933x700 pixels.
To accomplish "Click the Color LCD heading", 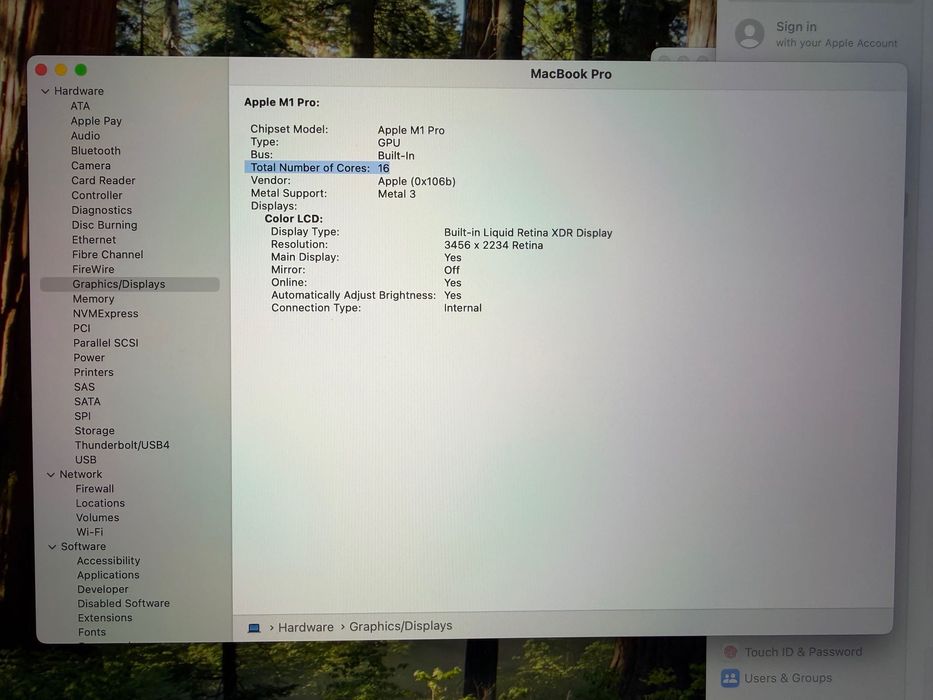I will coord(294,219).
